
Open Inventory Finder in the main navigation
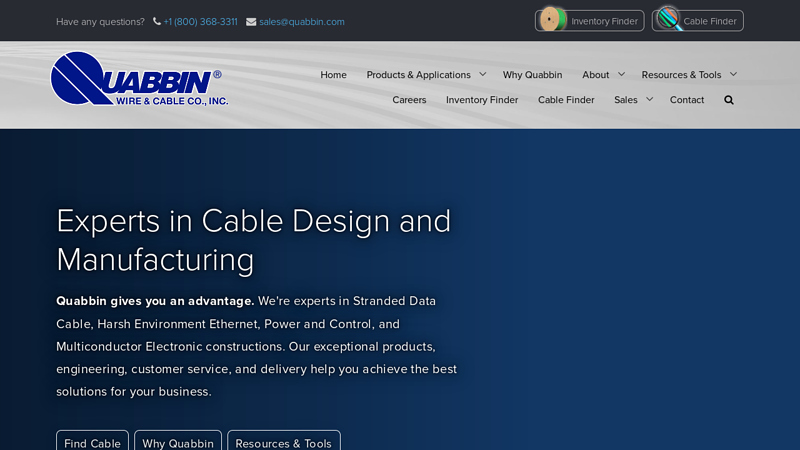[x=482, y=100]
